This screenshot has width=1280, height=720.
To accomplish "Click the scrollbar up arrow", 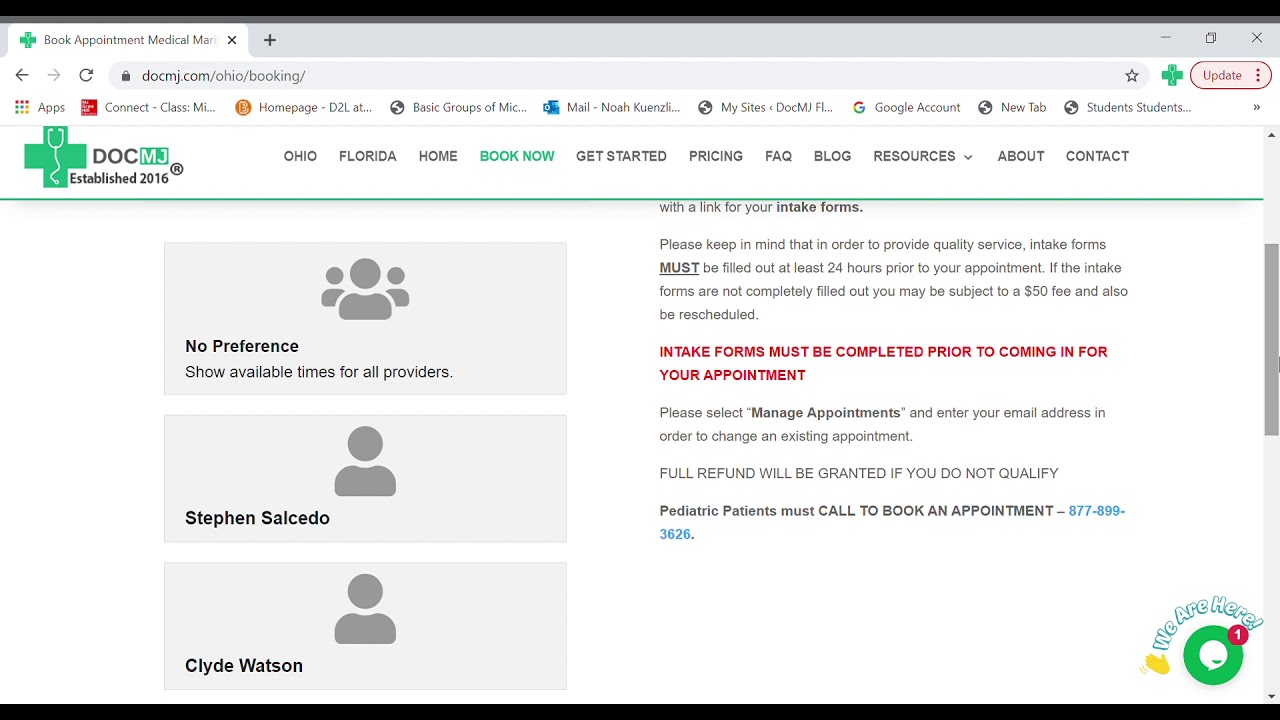I will click(x=1272, y=135).
